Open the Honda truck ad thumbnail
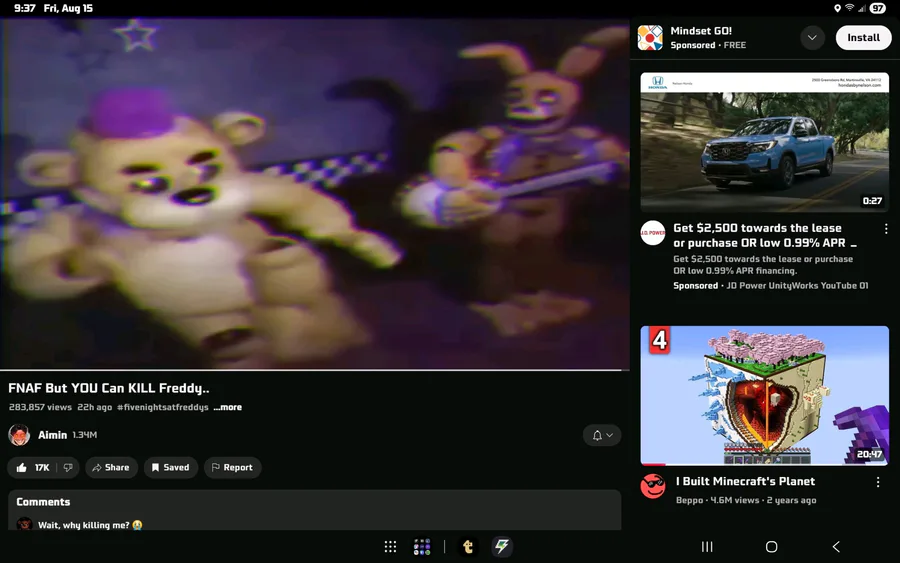900x563 pixels. (765, 142)
